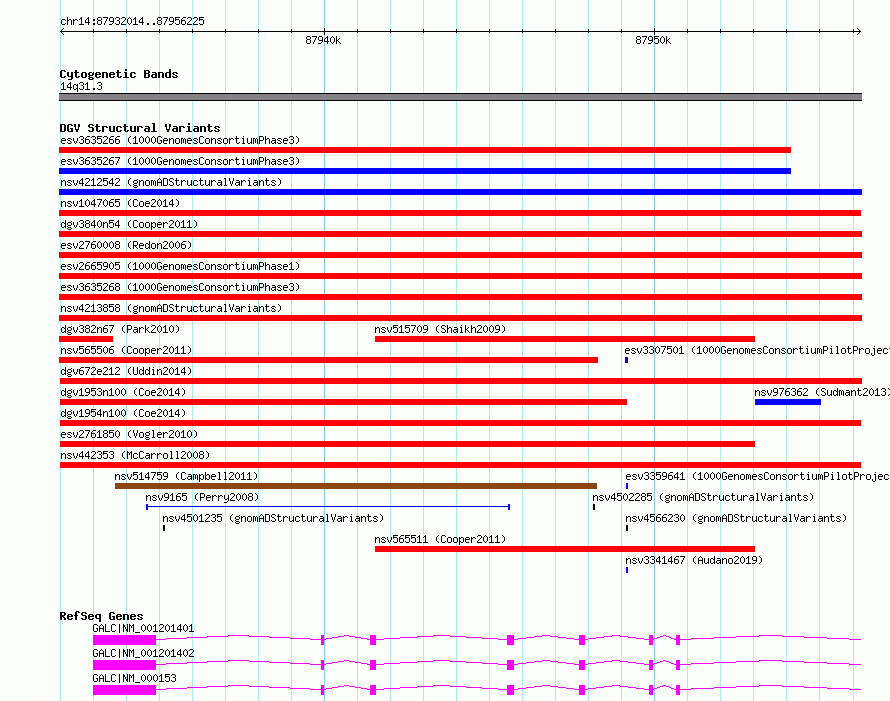This screenshot has height=701, width=890.
Task: Select the gray 14q31.3 cytogenetic band
Action: 460,97
